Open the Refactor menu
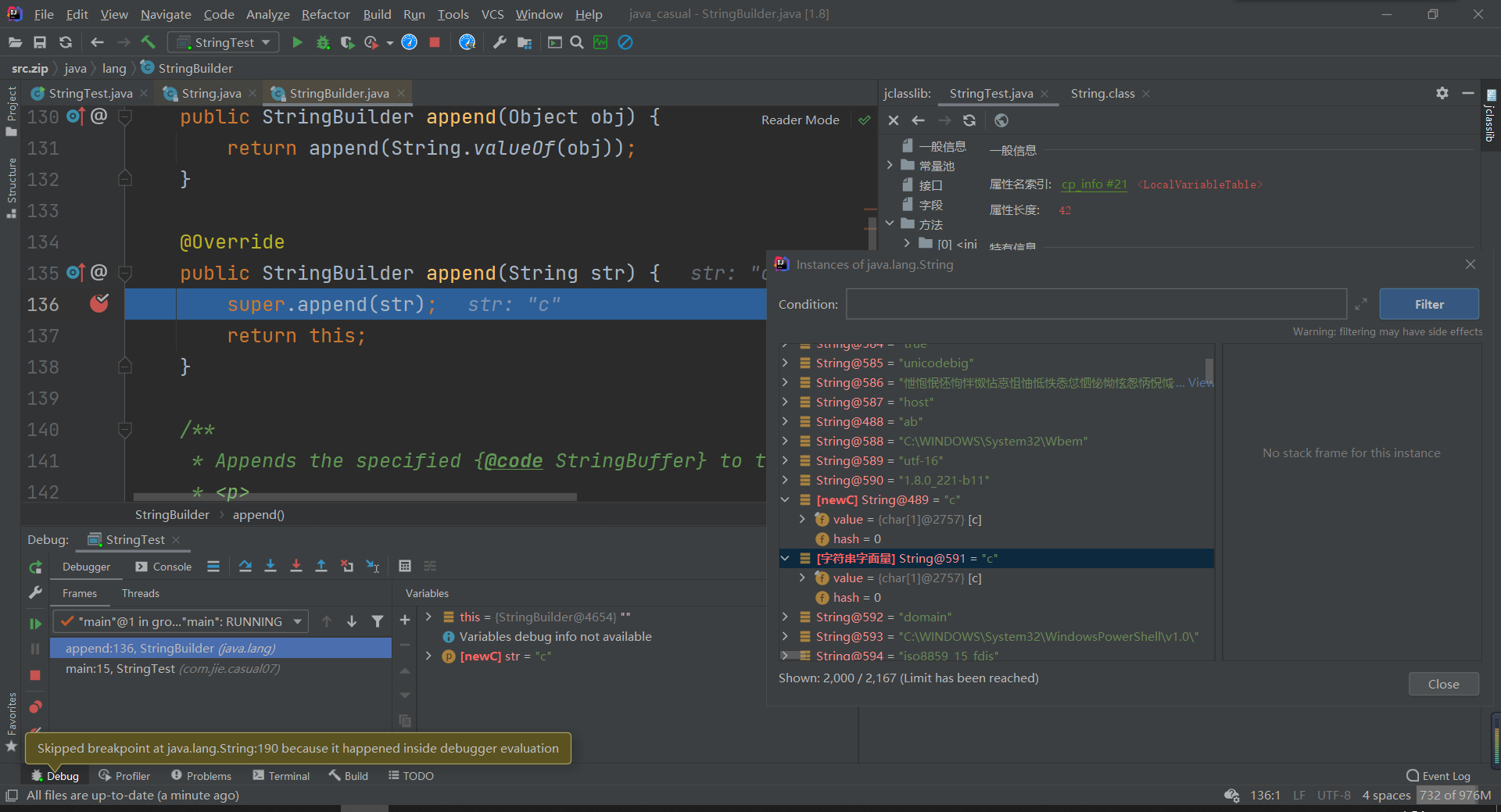Viewport: 1501px width, 812px height. tap(325, 14)
